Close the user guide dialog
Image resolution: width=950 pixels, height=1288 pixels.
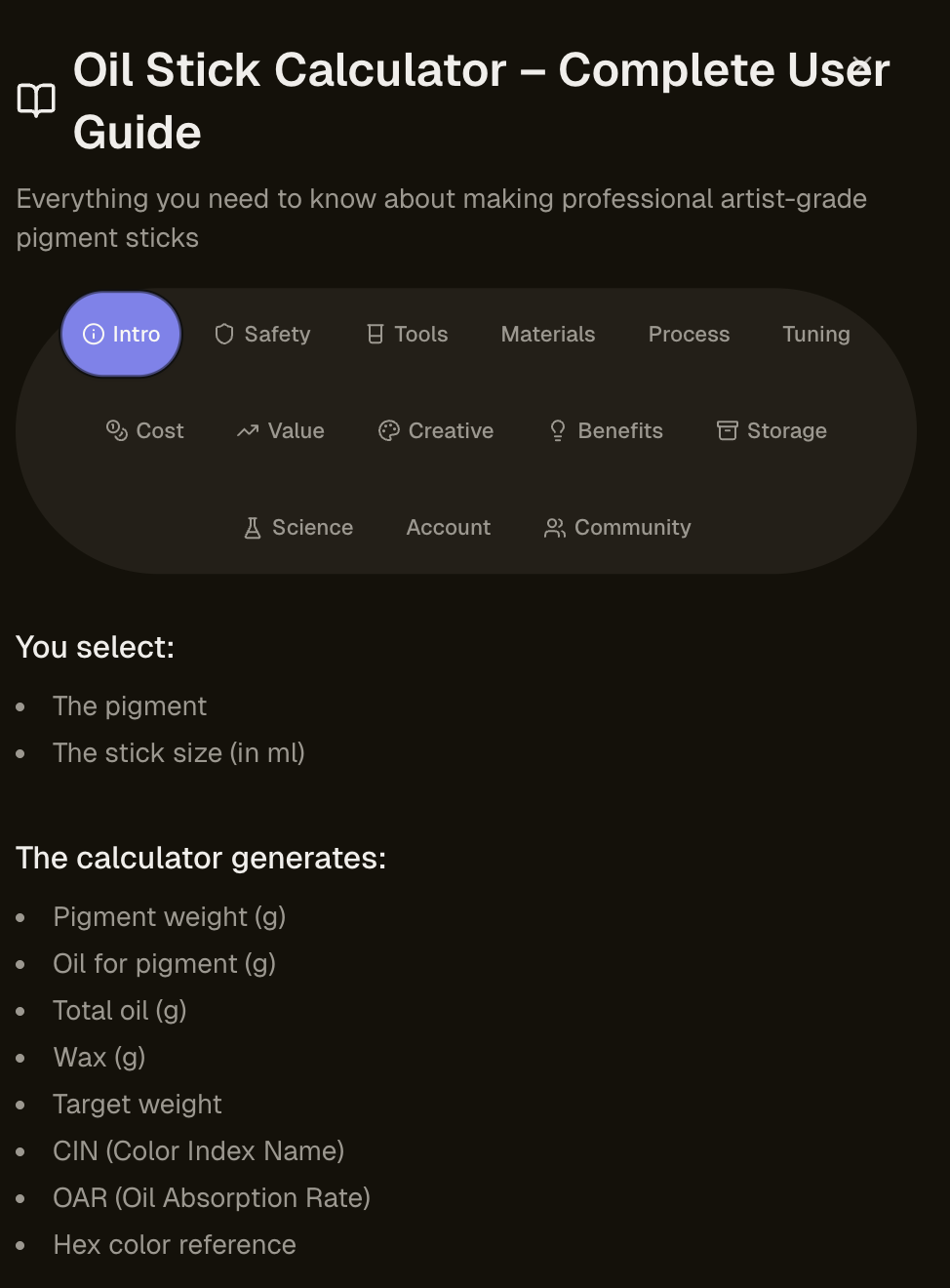tap(861, 65)
